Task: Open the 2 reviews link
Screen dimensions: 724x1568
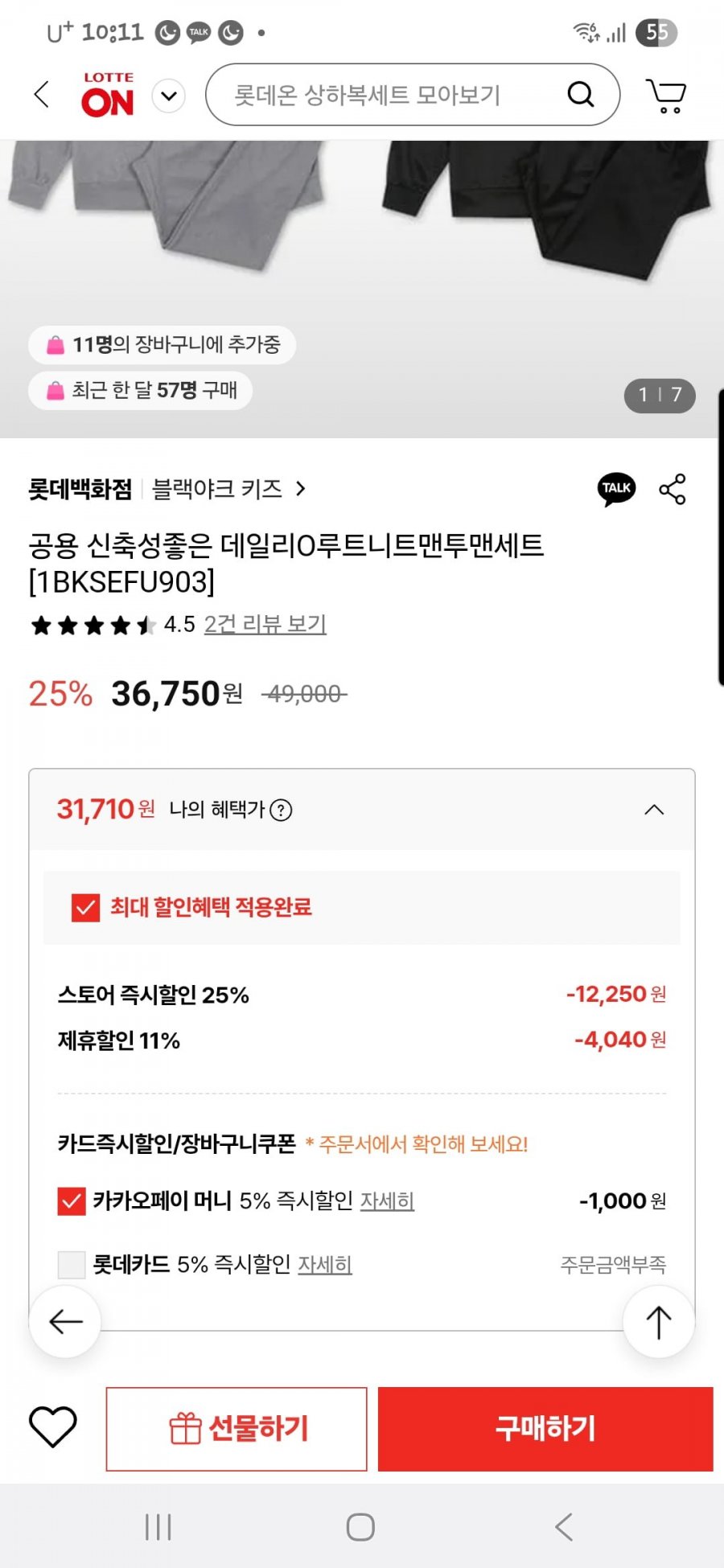Action: point(265,624)
